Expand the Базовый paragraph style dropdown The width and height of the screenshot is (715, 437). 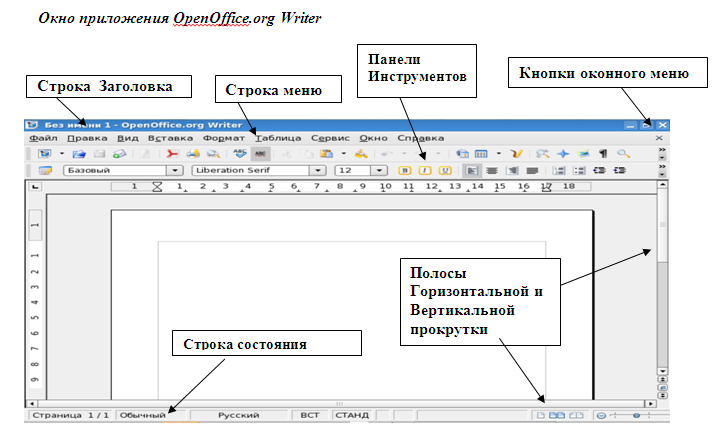174,170
